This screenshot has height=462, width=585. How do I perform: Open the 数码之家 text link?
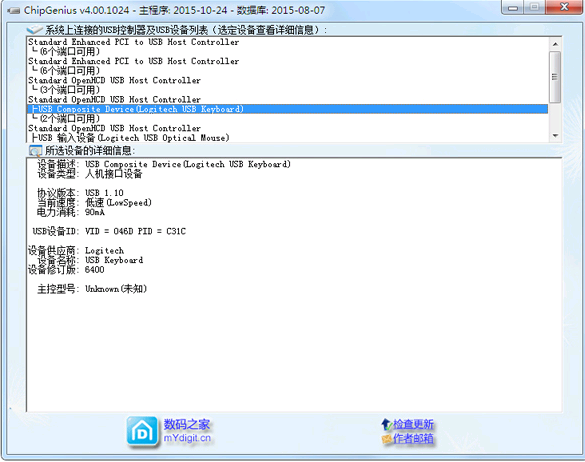point(187,424)
